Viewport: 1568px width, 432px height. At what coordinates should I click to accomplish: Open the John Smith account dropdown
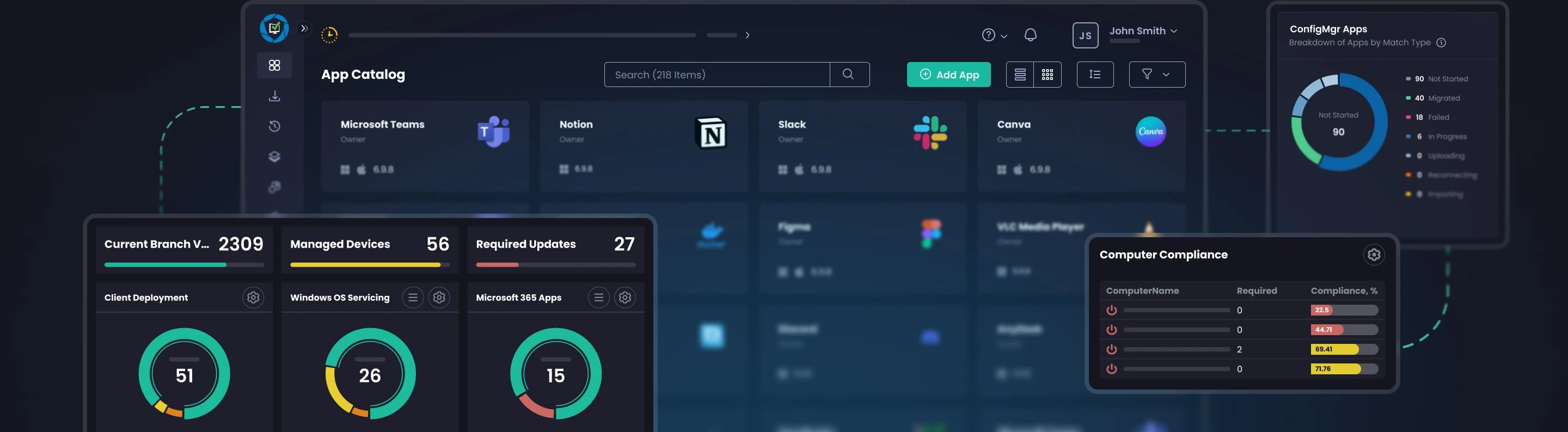[1143, 31]
